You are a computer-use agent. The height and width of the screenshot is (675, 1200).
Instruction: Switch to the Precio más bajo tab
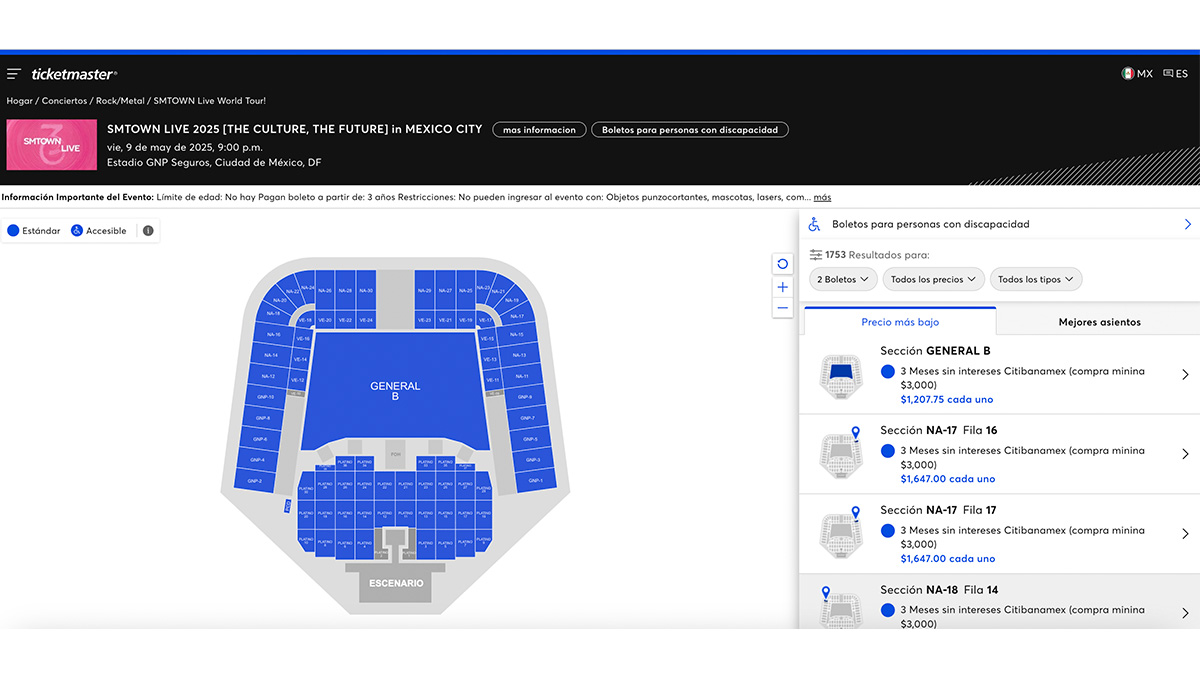900,322
